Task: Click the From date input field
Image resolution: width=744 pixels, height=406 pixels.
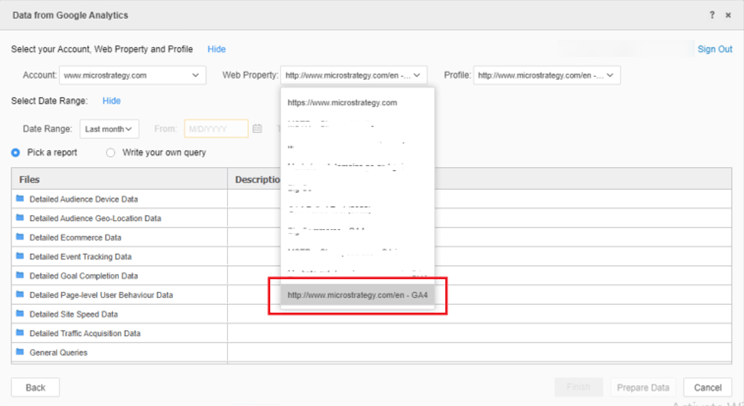Action: pyautogui.click(x=215, y=129)
